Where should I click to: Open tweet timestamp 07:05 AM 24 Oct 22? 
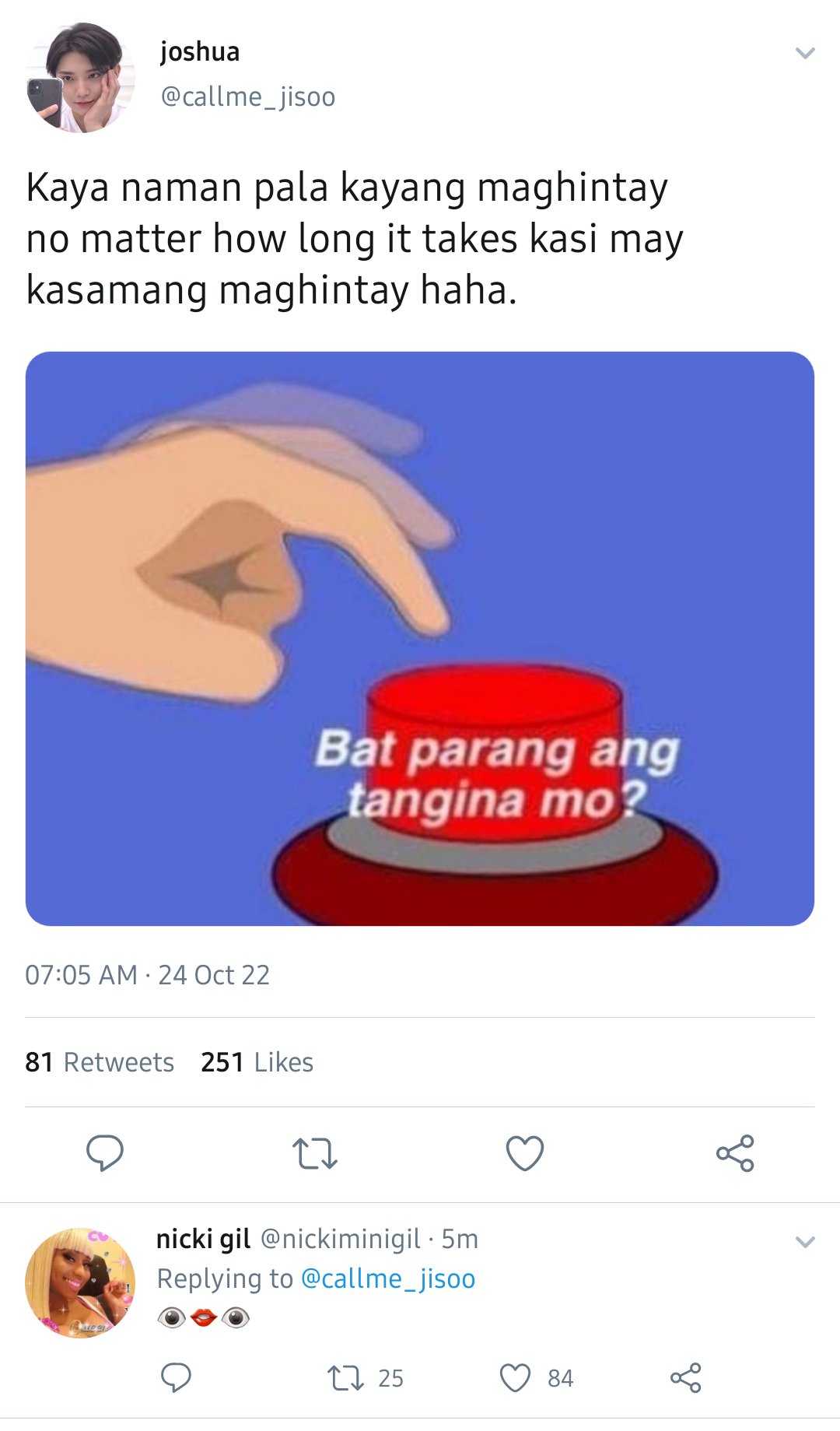(147, 975)
